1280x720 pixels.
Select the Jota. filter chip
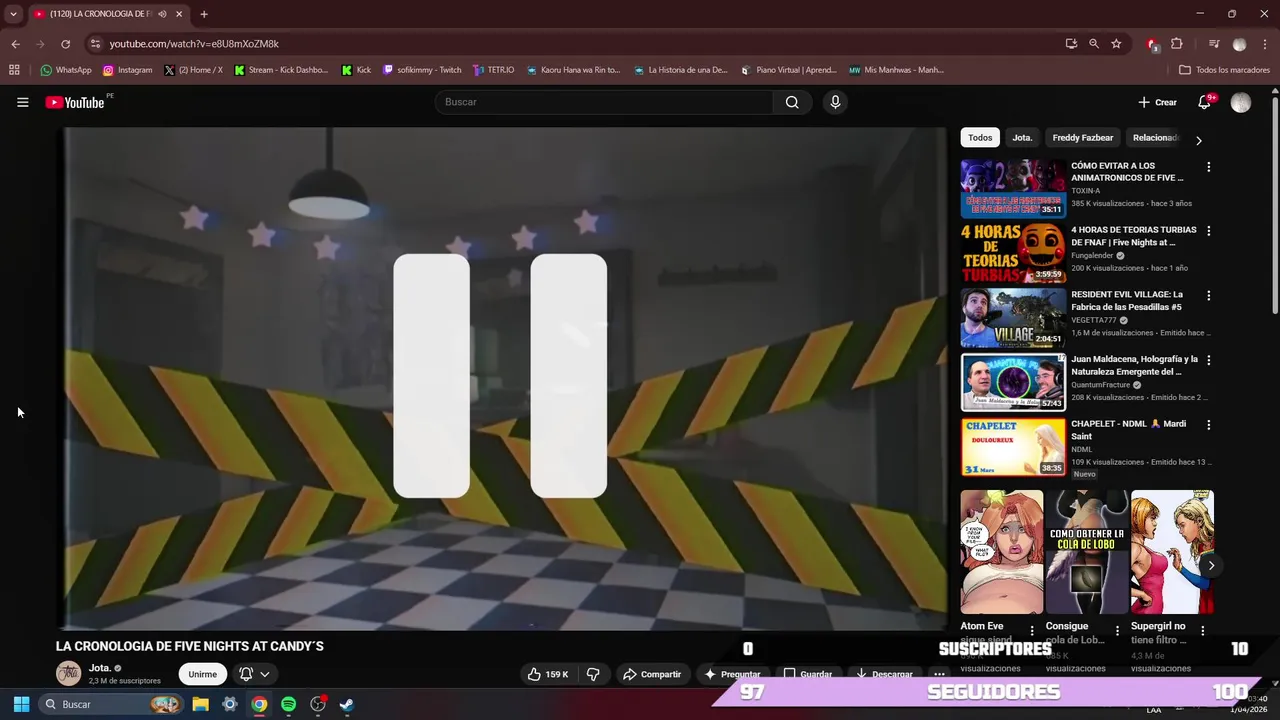click(x=1022, y=138)
